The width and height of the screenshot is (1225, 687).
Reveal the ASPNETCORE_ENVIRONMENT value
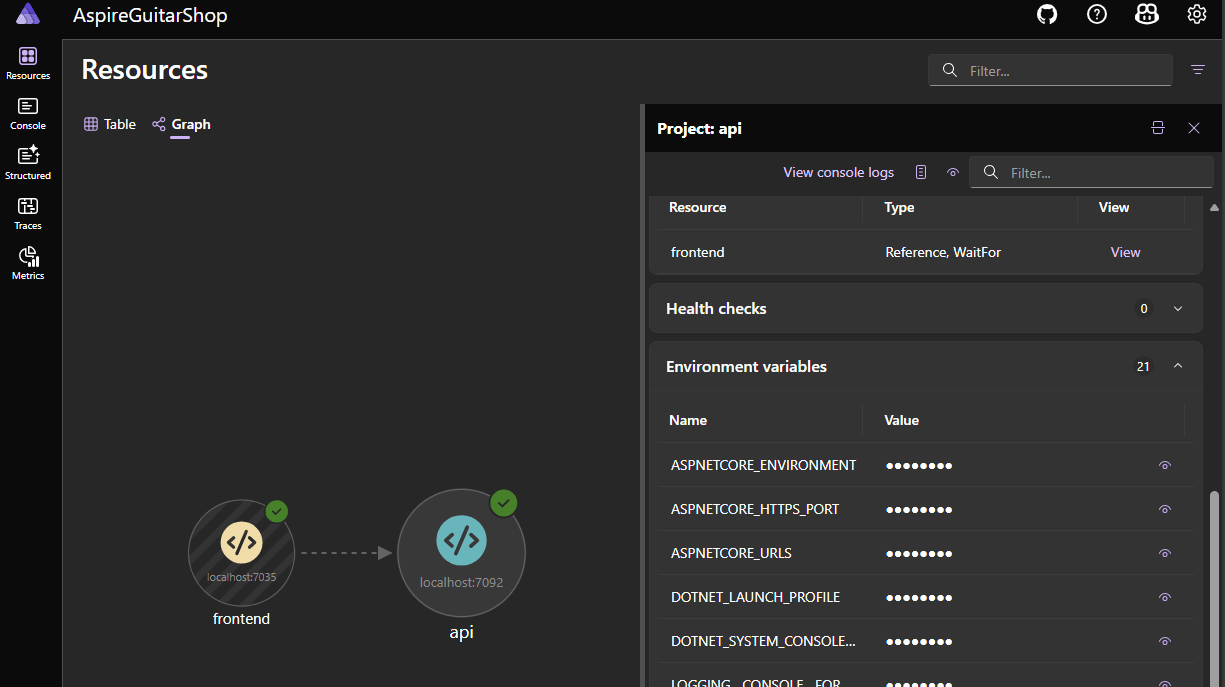pyautogui.click(x=1164, y=465)
